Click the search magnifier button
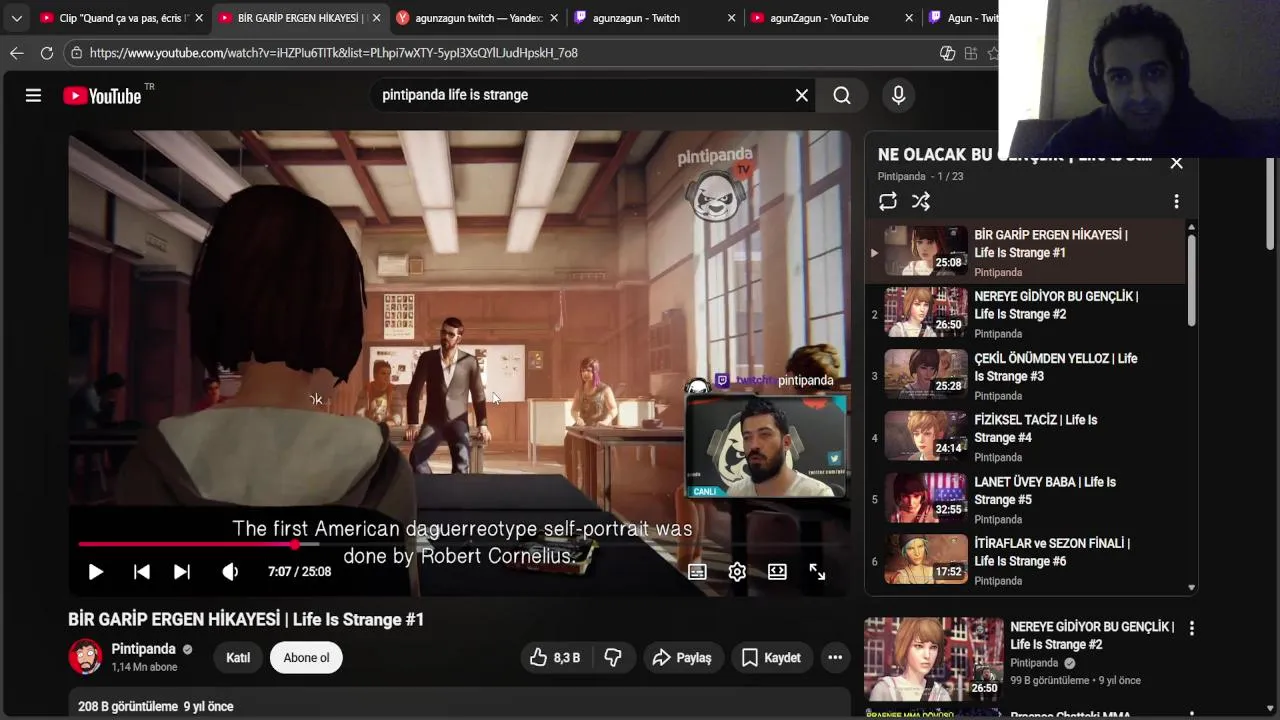 (842, 95)
